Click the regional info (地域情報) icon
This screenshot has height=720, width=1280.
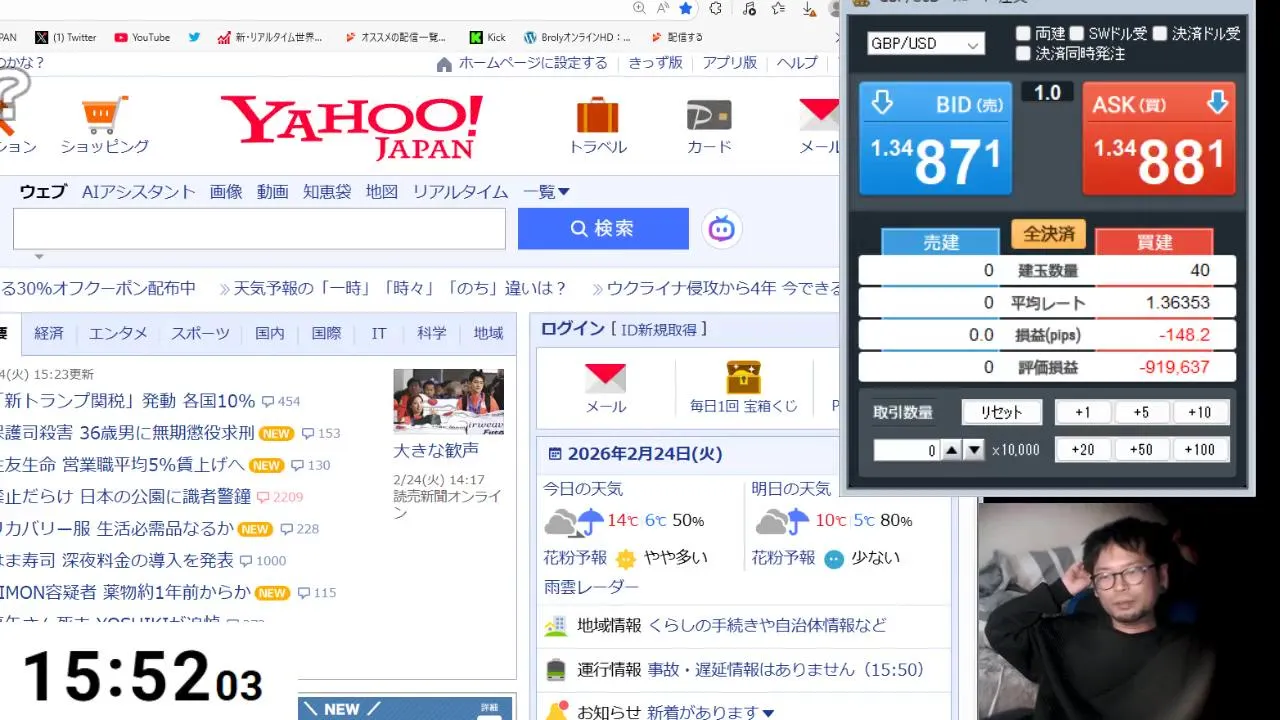point(556,626)
